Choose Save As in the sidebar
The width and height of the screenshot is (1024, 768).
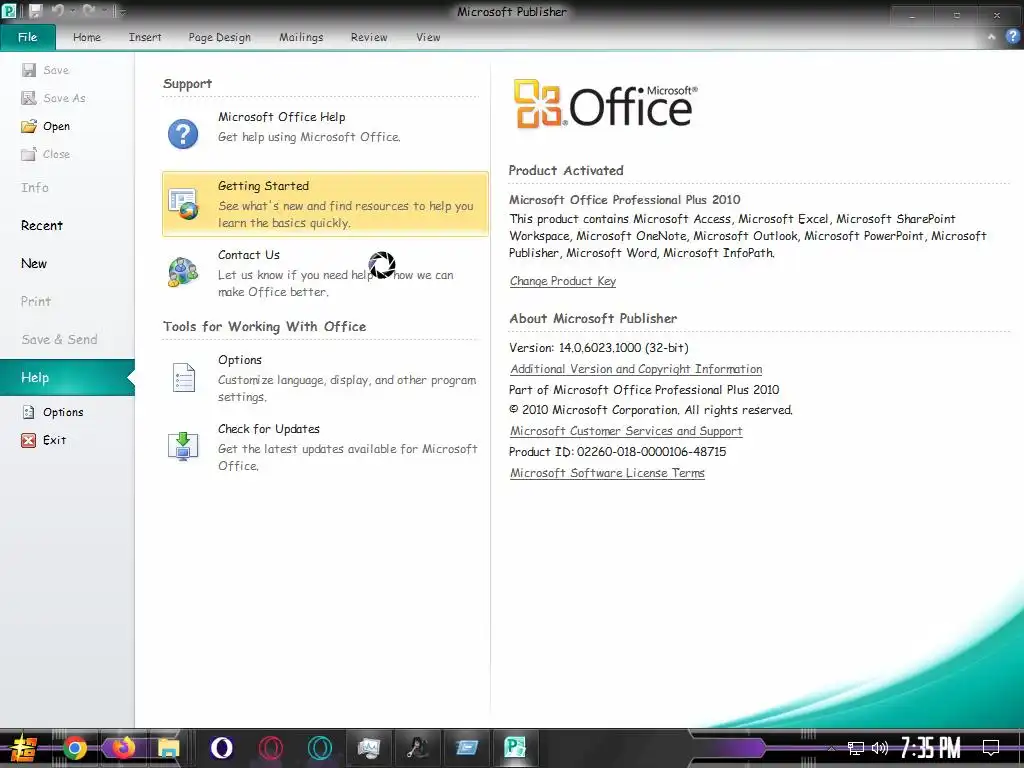click(54, 98)
